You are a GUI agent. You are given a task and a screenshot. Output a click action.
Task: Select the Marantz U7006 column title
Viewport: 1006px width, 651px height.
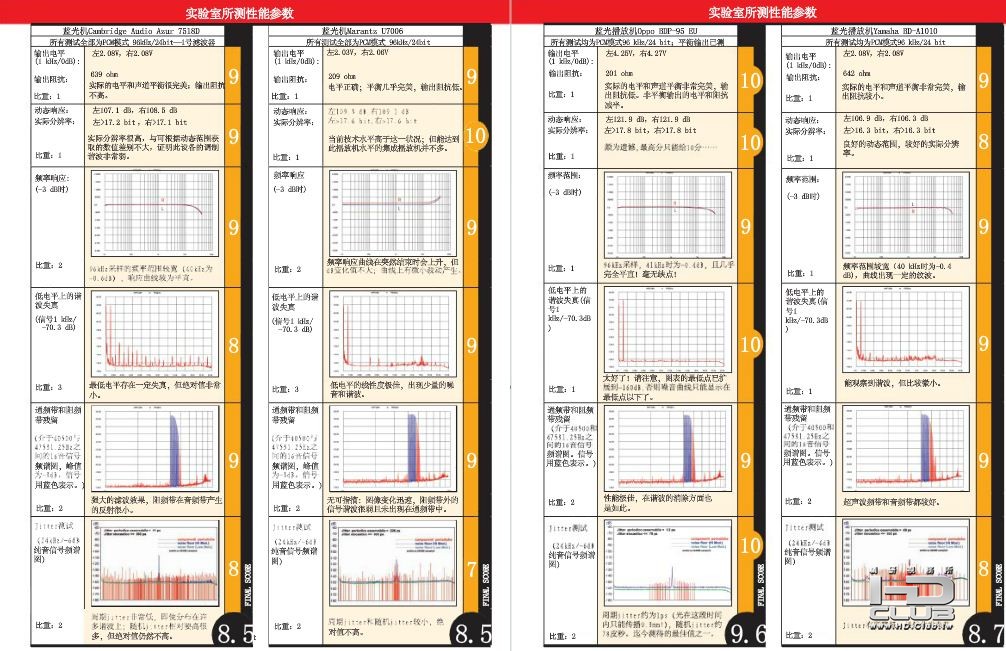pyautogui.click(x=362, y=30)
